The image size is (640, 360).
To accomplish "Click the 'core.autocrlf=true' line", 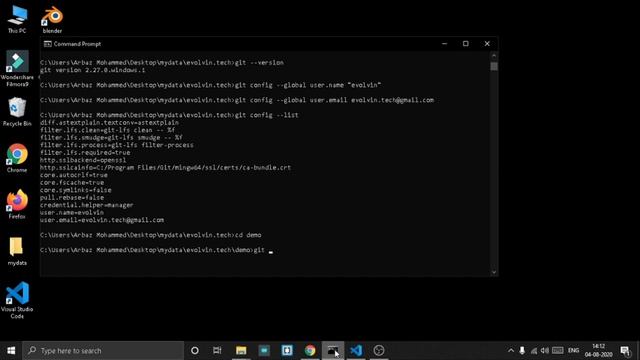I will click(74, 175).
